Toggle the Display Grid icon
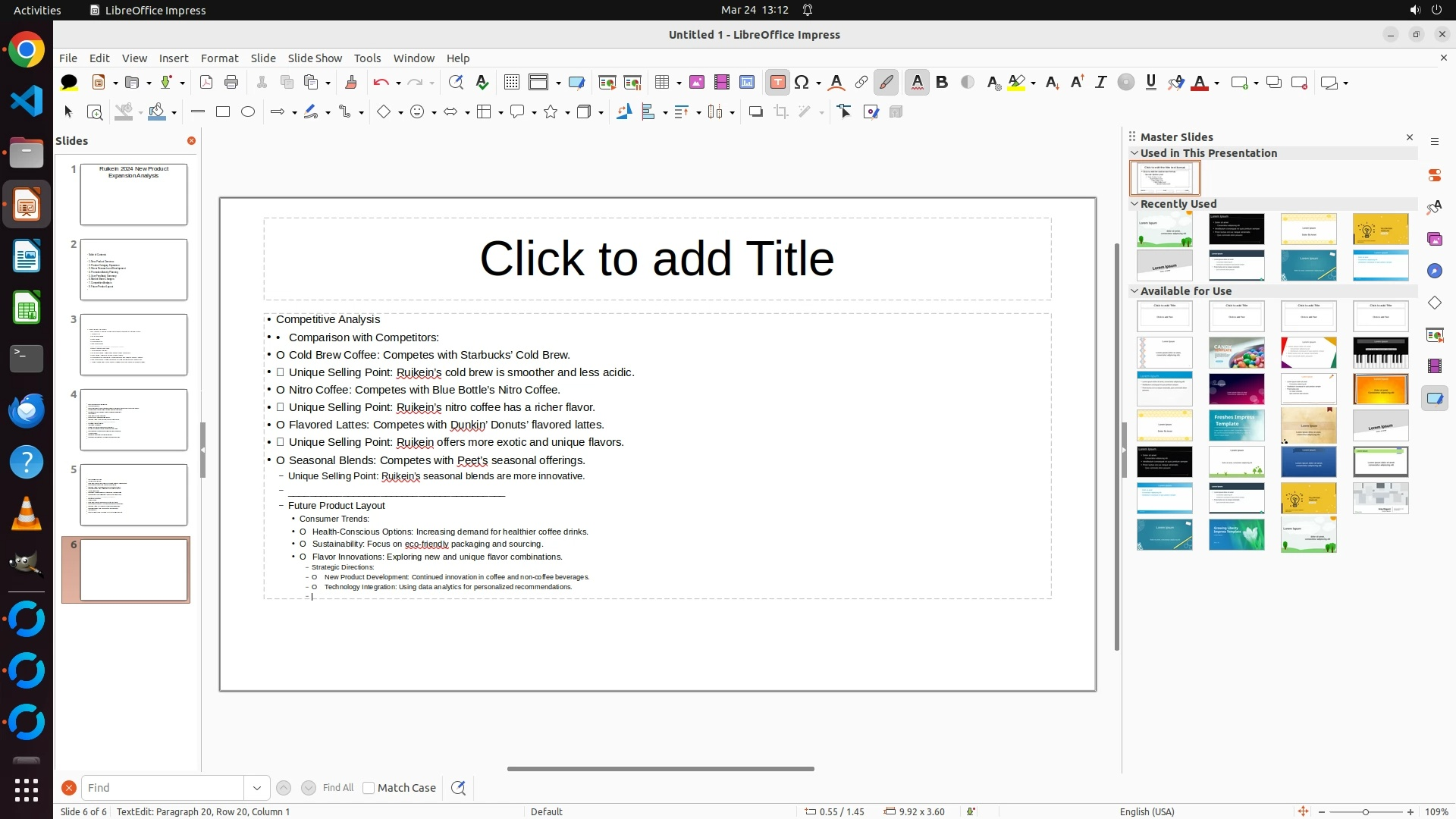Viewport: 1456px width, 819px height. (x=512, y=83)
